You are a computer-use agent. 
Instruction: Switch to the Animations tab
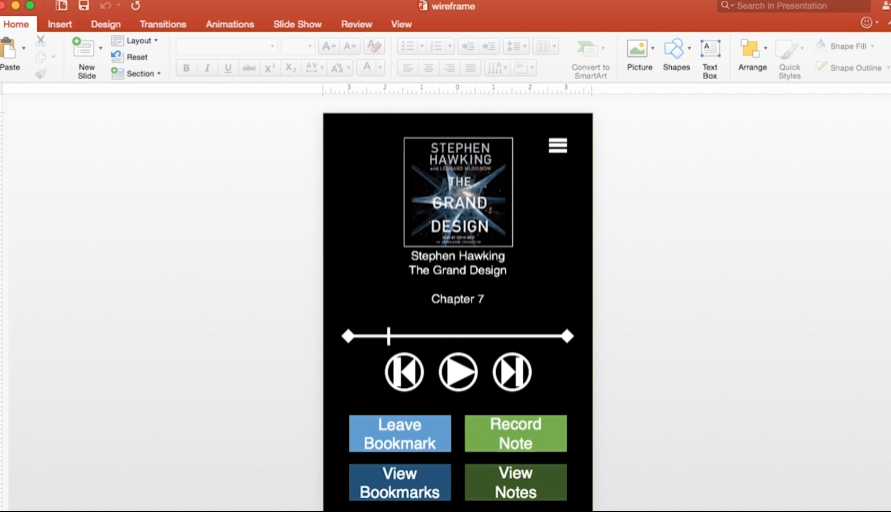tap(230, 24)
